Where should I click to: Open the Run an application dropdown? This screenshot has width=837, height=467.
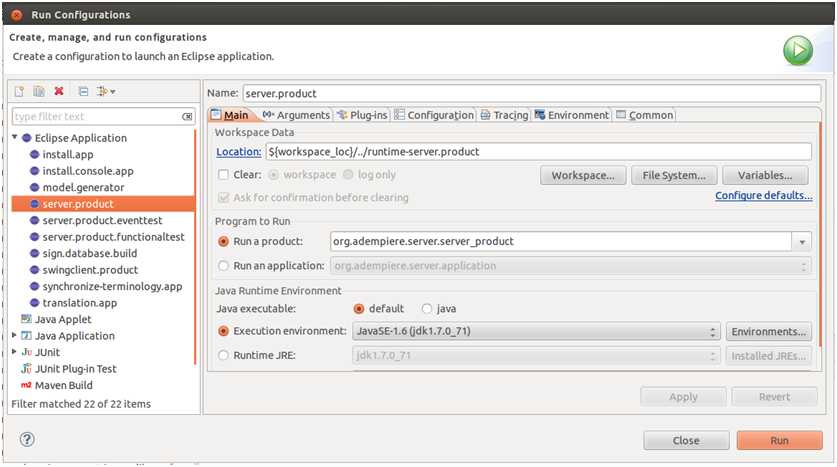[x=571, y=266]
